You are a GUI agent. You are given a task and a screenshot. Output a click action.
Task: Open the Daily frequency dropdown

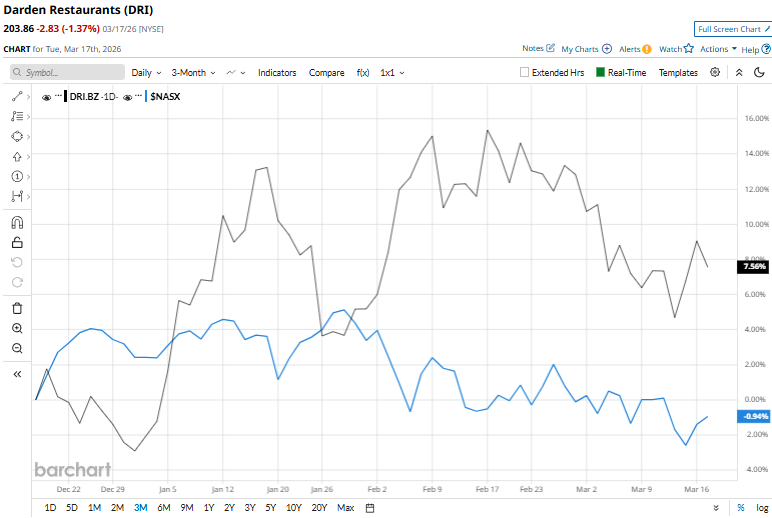(146, 73)
